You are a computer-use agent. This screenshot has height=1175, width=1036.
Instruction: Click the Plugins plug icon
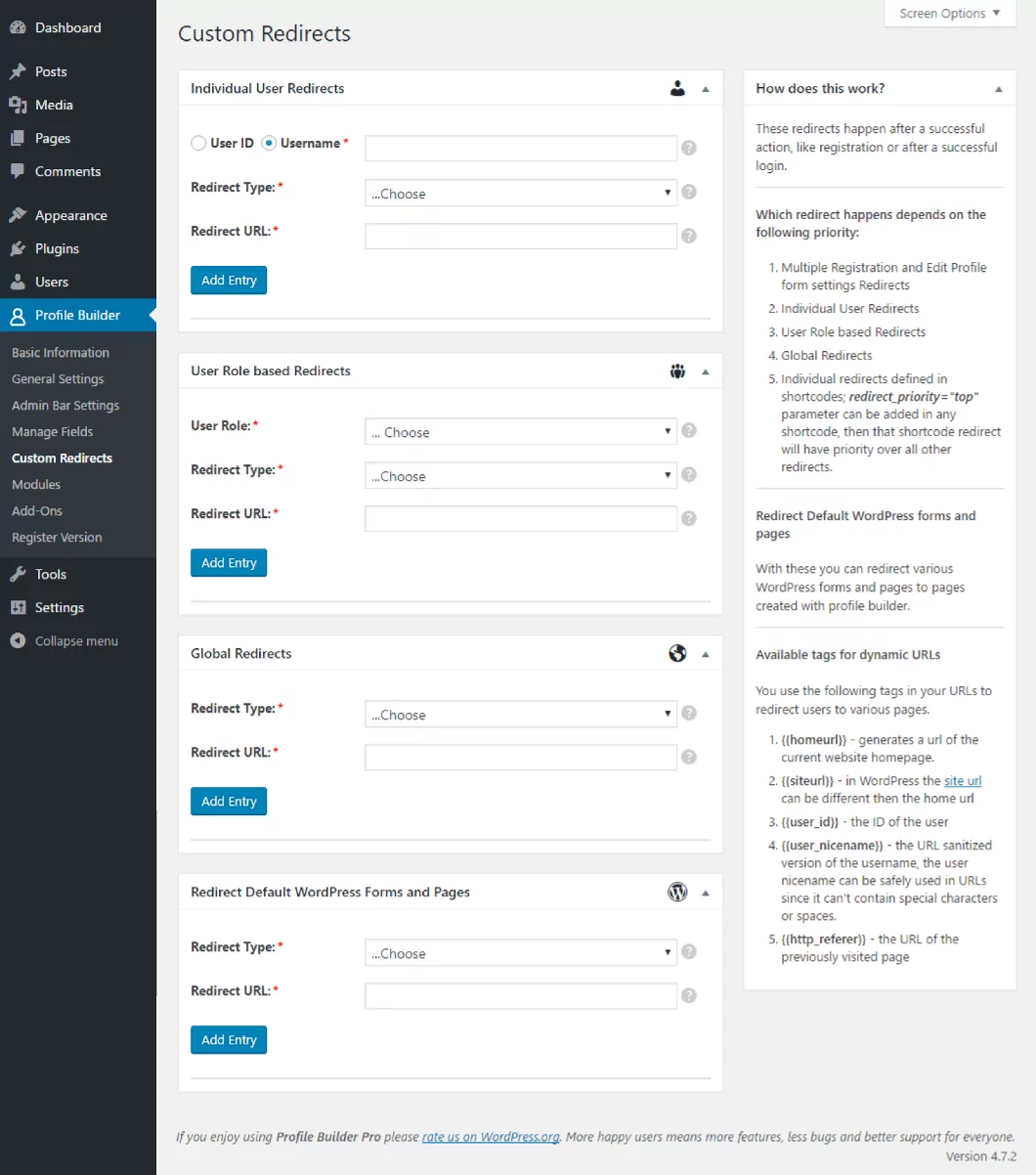click(18, 248)
